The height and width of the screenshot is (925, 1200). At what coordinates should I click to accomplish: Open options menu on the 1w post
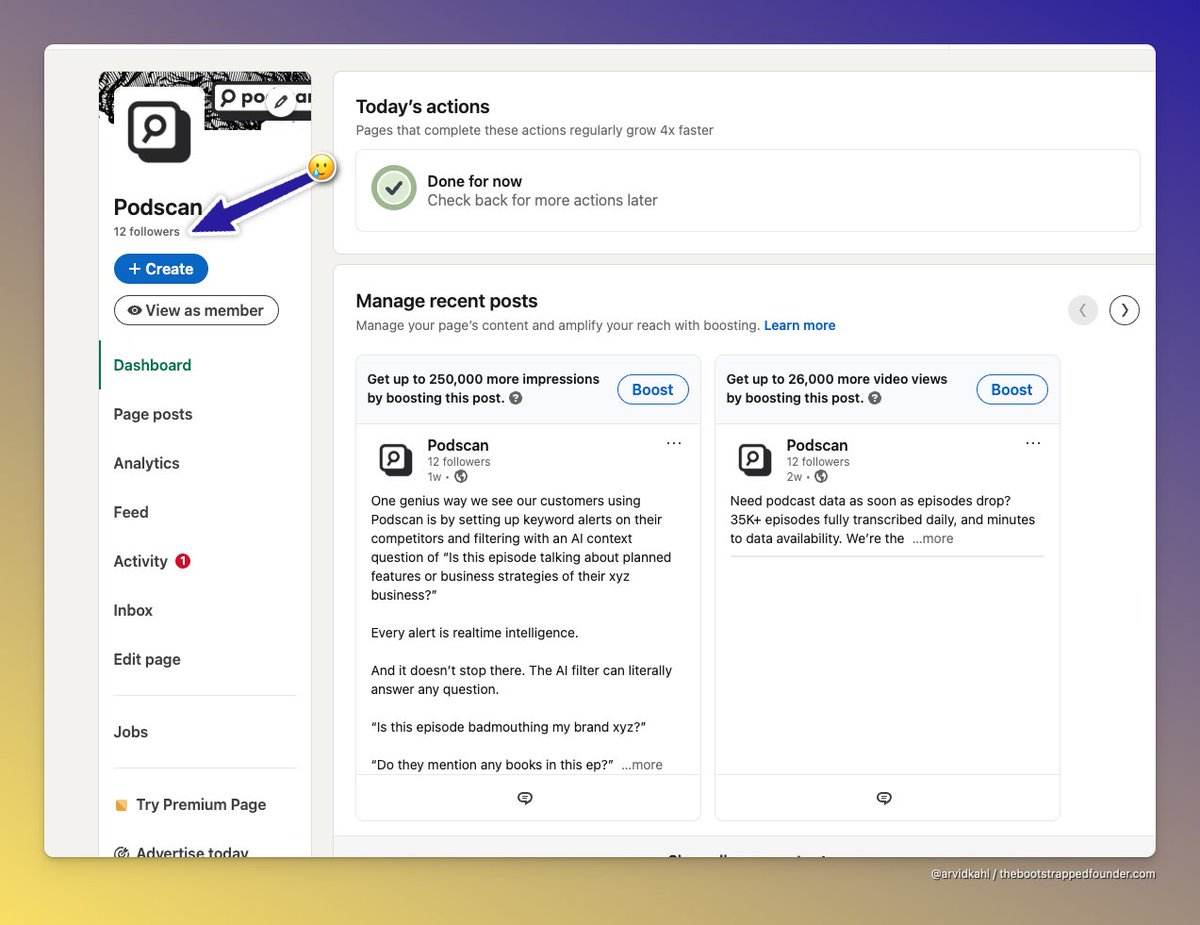(674, 443)
